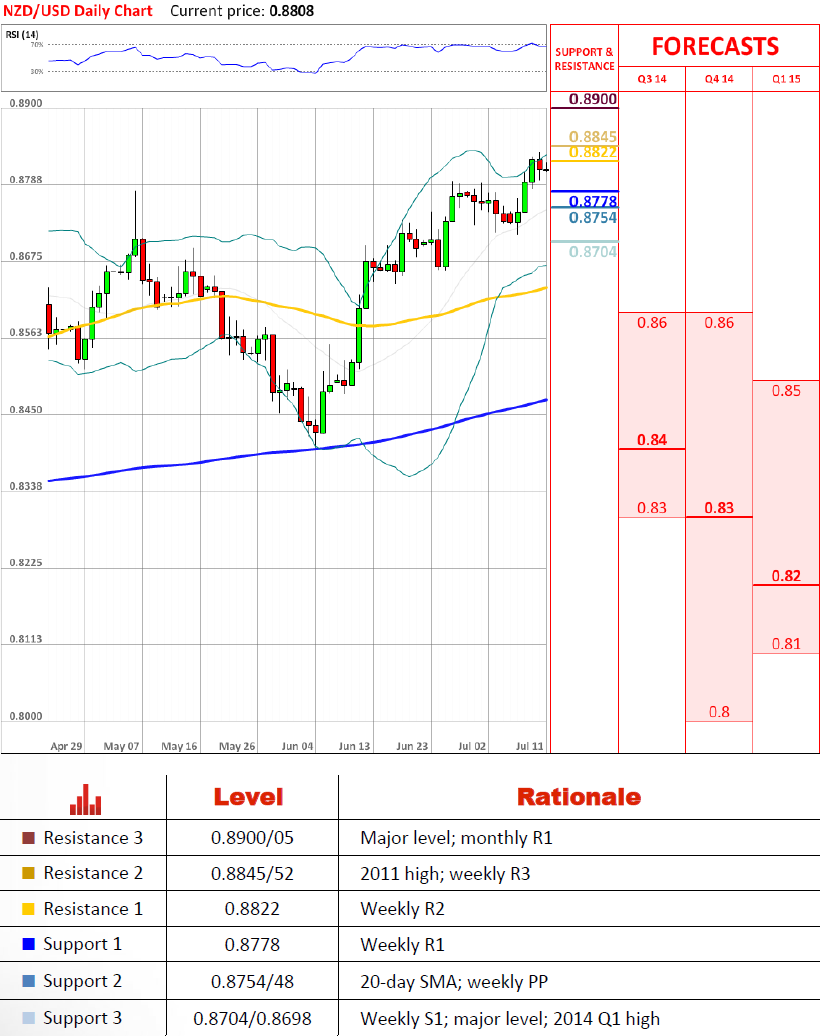Click the 0.81 low in Q1 15 column

point(786,644)
